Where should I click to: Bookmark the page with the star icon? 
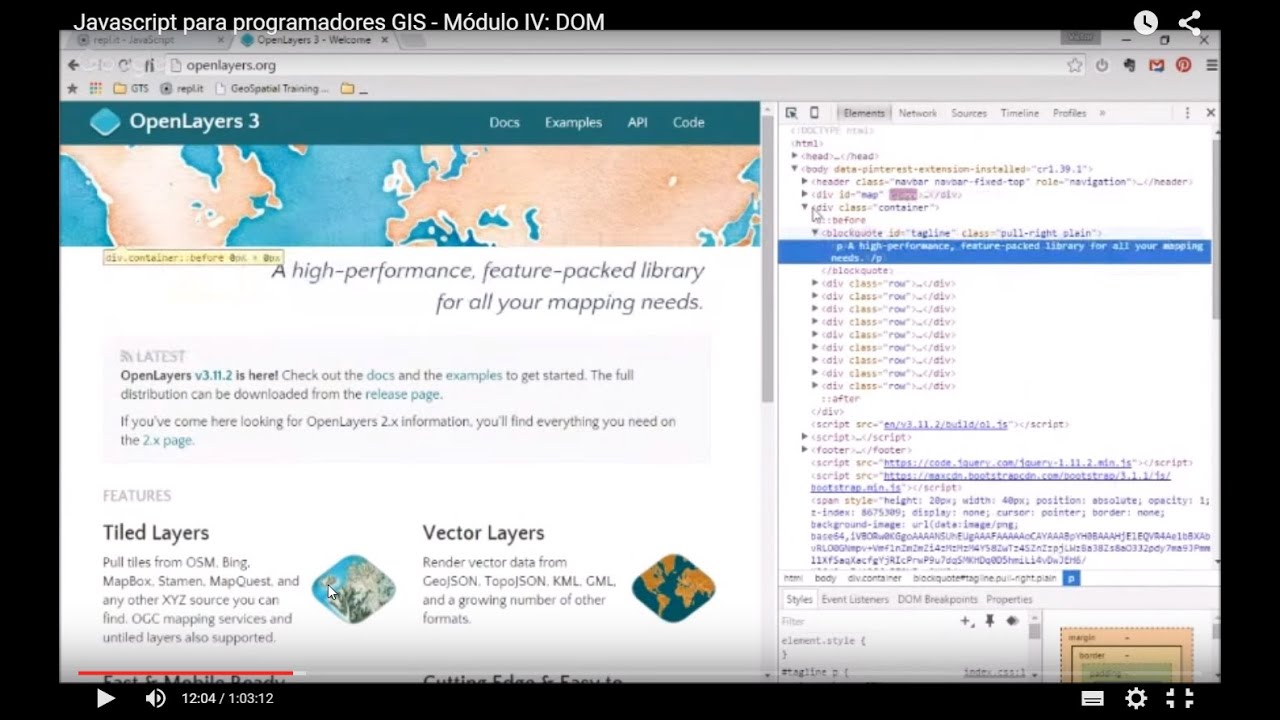(1075, 65)
